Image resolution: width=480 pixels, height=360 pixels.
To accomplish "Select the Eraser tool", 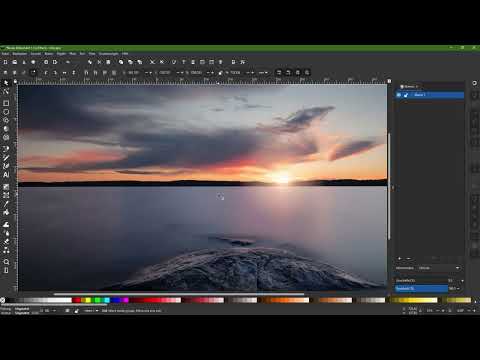I will (x=6, y=241).
